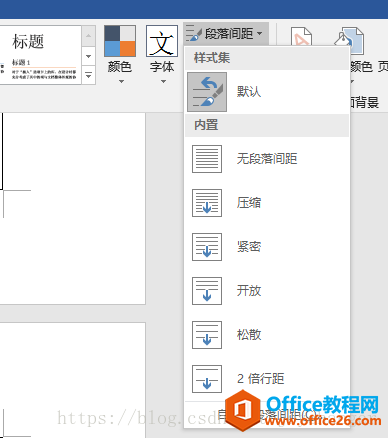The image size is (388, 438).
Task: Click the 松散 spacing icon
Action: [207, 335]
